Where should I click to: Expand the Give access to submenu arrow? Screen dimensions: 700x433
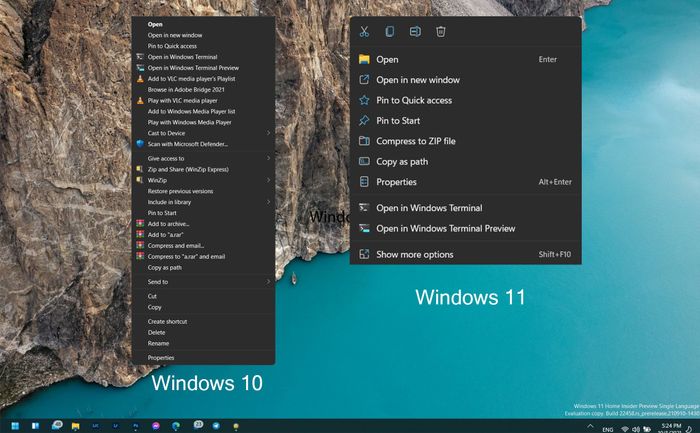pos(268,158)
